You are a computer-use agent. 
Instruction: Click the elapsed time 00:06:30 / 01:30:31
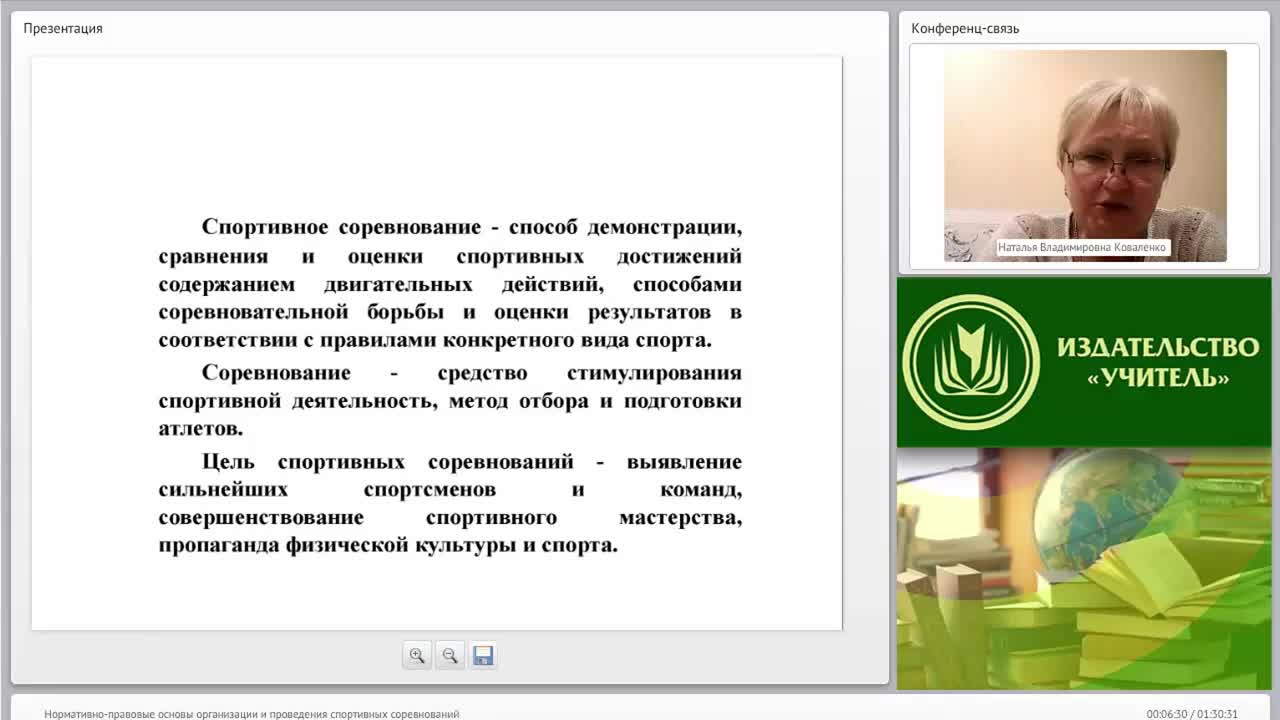(x=1192, y=714)
